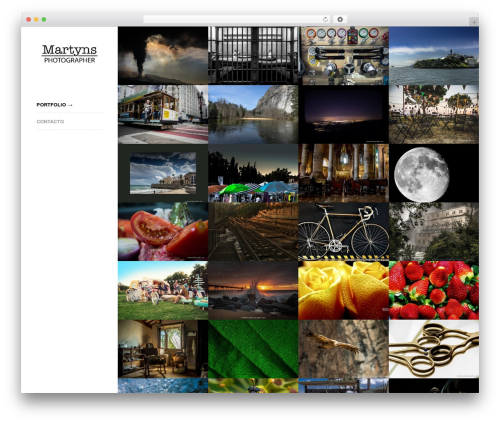Click the browser address bar field
The image size is (500, 423).
click(x=236, y=19)
